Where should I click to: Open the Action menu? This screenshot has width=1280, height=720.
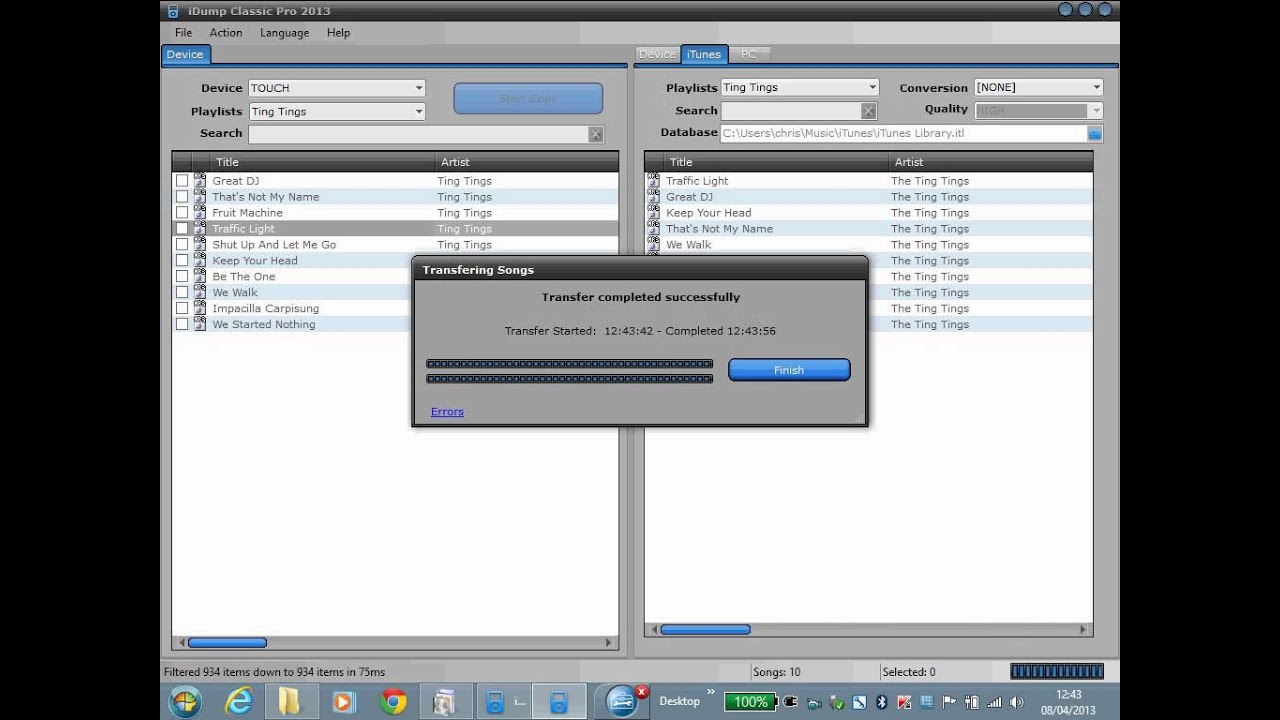click(x=226, y=33)
